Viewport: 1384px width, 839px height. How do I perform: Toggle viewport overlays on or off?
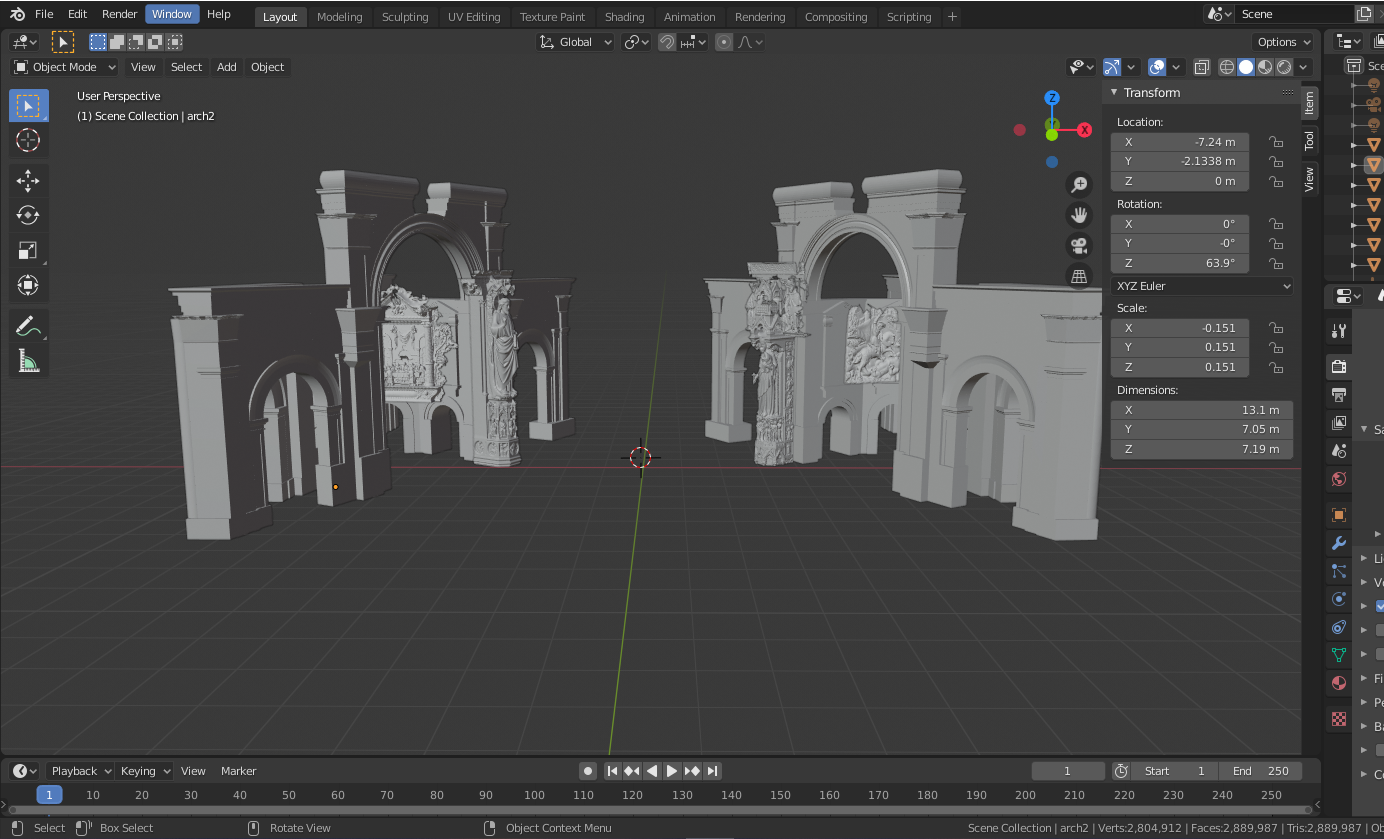tap(1157, 67)
